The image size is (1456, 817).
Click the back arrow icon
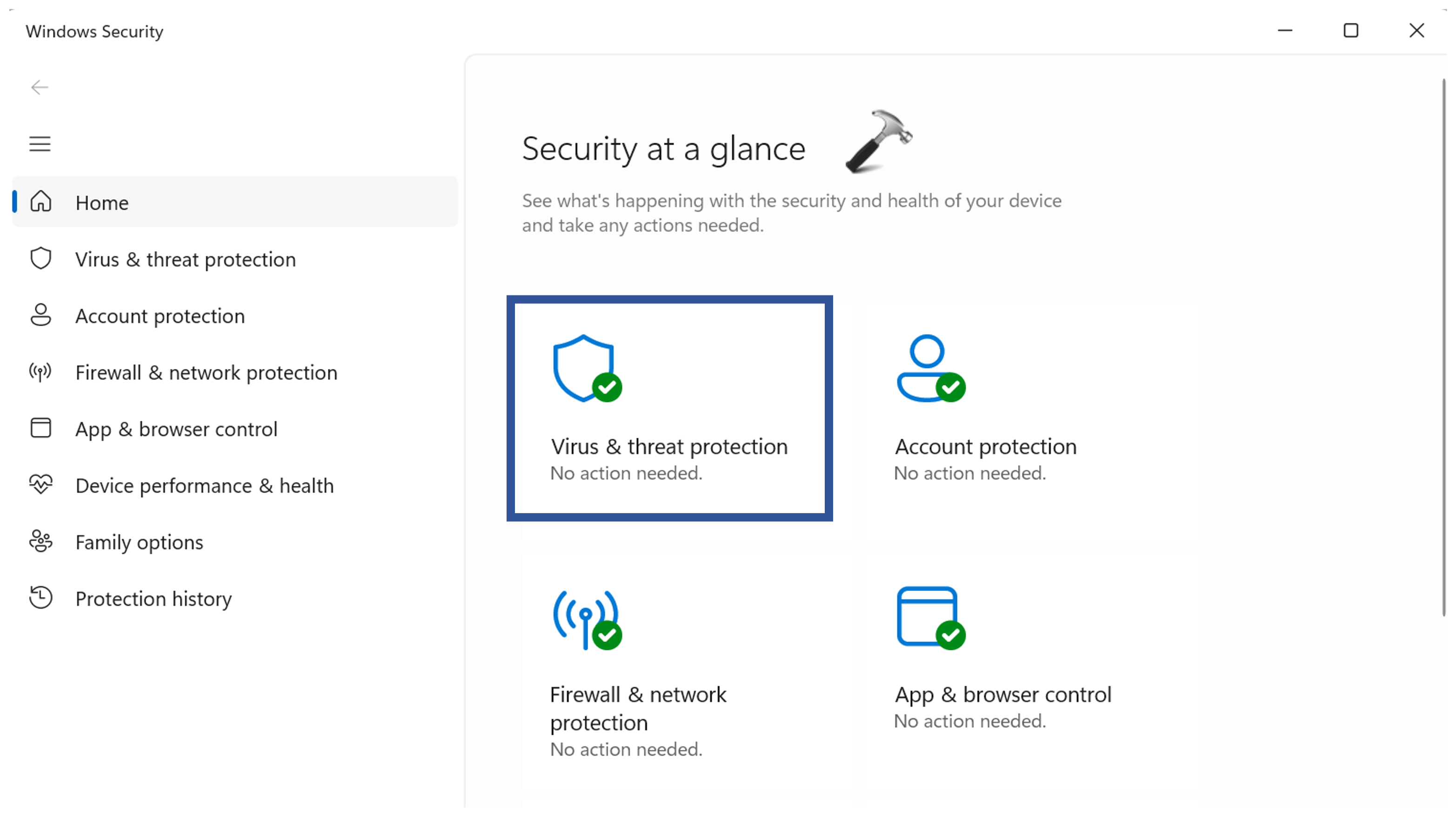(40, 87)
